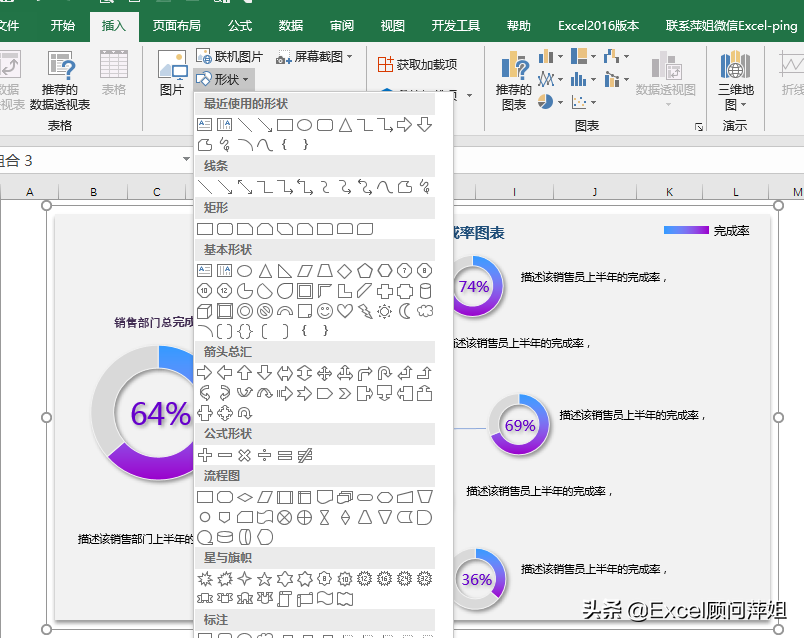Screen dimensions: 804x638
Task: Click the 36% donut chart
Action: pos(477,580)
